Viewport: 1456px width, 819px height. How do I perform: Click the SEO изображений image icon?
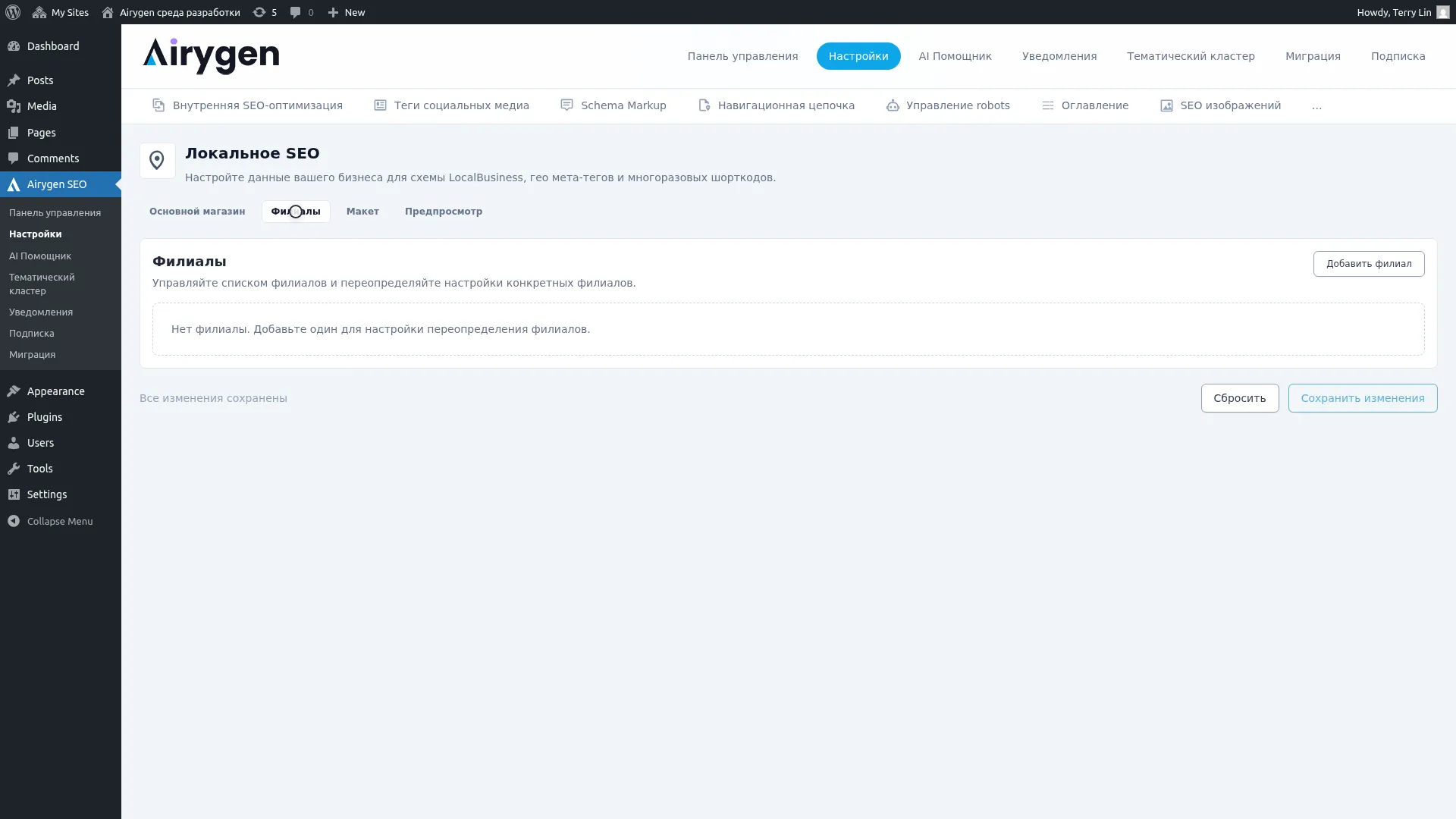pos(1166,105)
